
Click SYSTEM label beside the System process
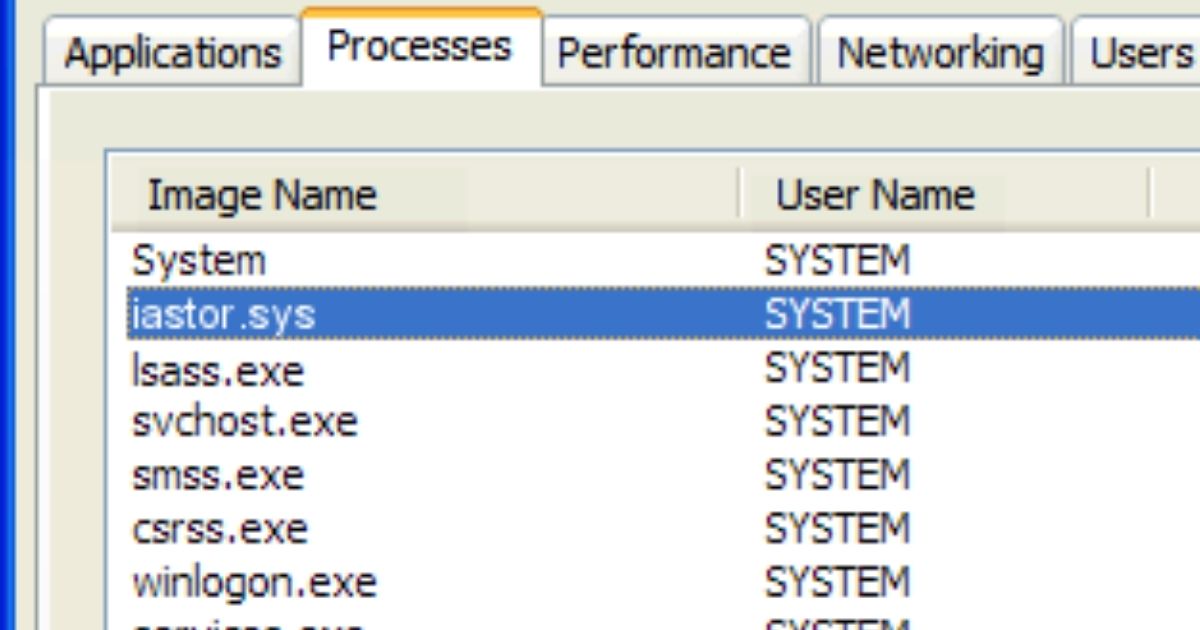840,260
